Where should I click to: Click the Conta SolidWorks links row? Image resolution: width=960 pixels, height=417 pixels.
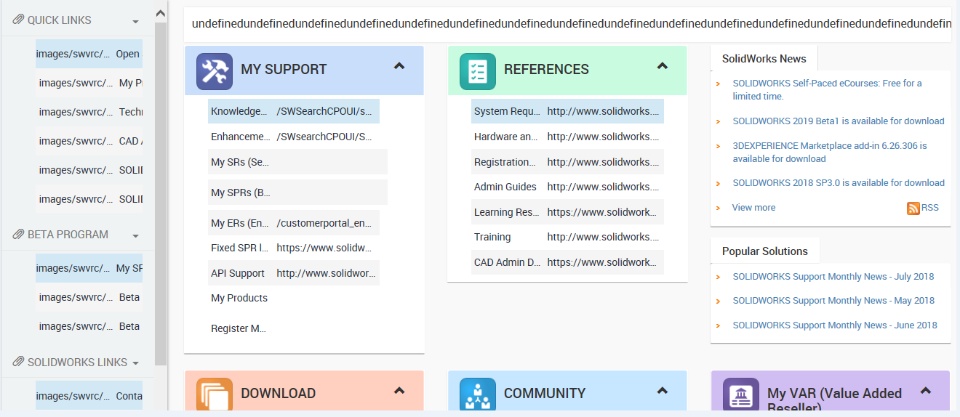pyautogui.click(x=89, y=396)
